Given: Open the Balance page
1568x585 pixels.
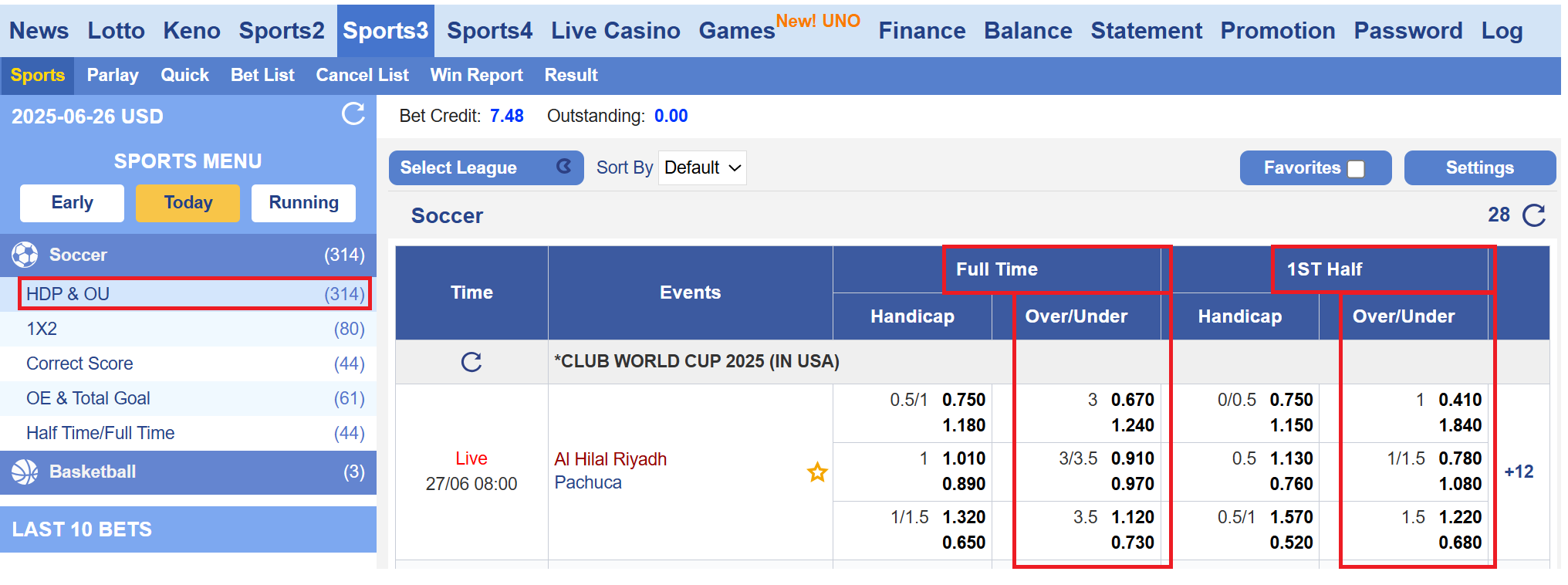Looking at the screenshot, I should point(1028,31).
